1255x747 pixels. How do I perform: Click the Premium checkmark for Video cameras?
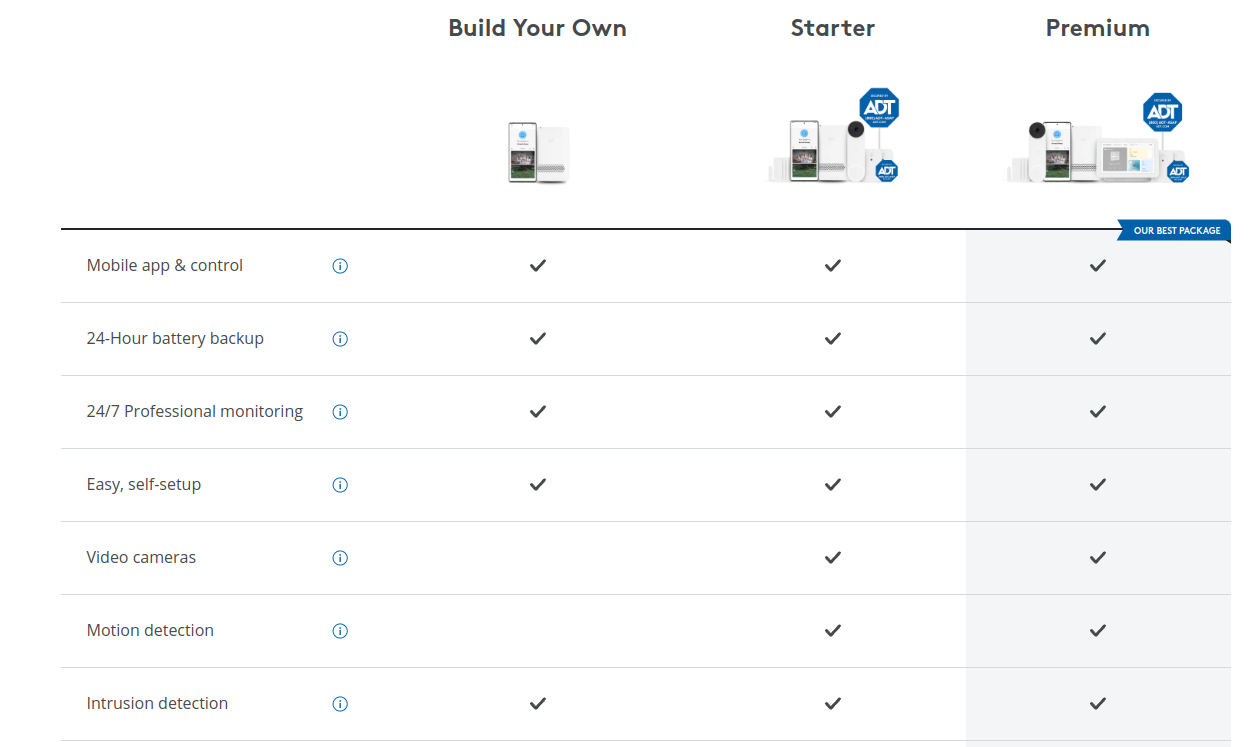(x=1097, y=557)
